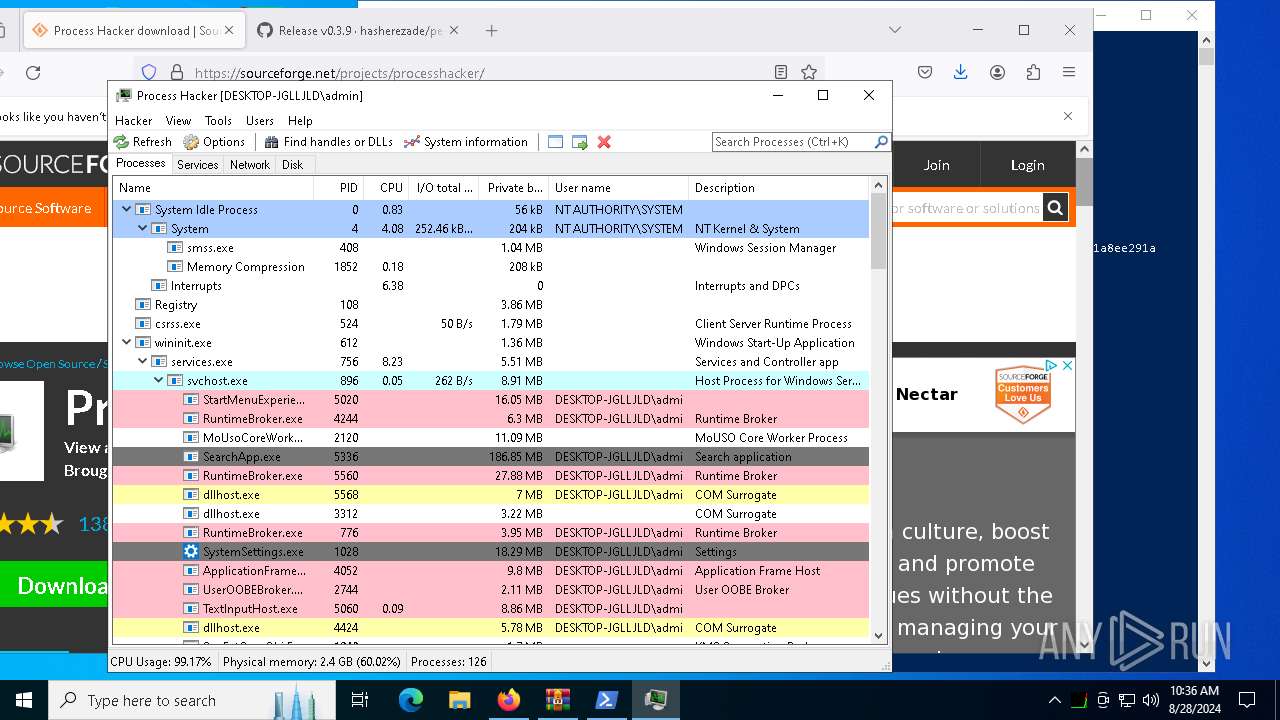The height and width of the screenshot is (720, 1280).
Task: Select the Memory Compression process
Action: point(491,266)
